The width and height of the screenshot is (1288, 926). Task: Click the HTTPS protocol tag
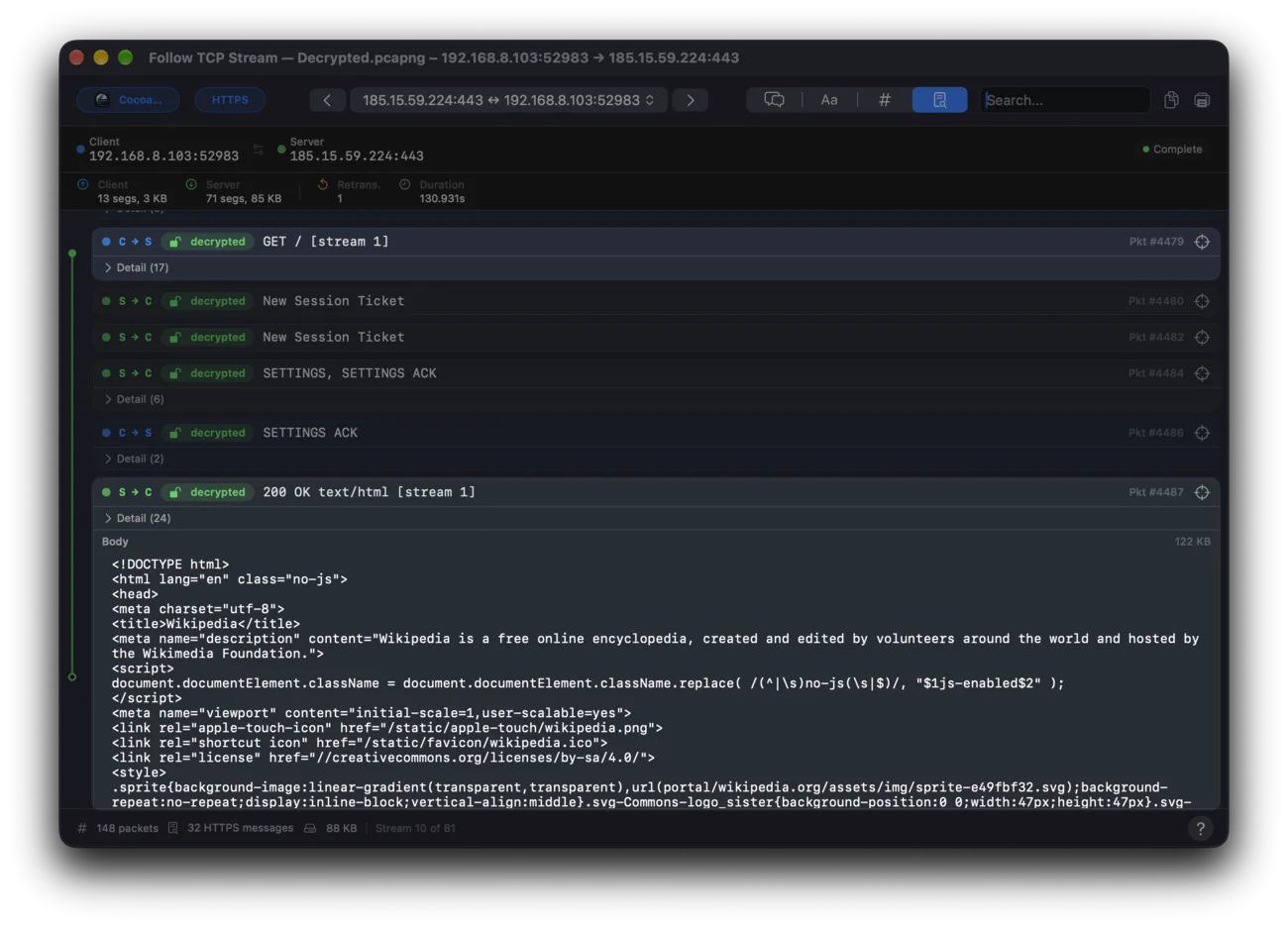[x=230, y=100]
